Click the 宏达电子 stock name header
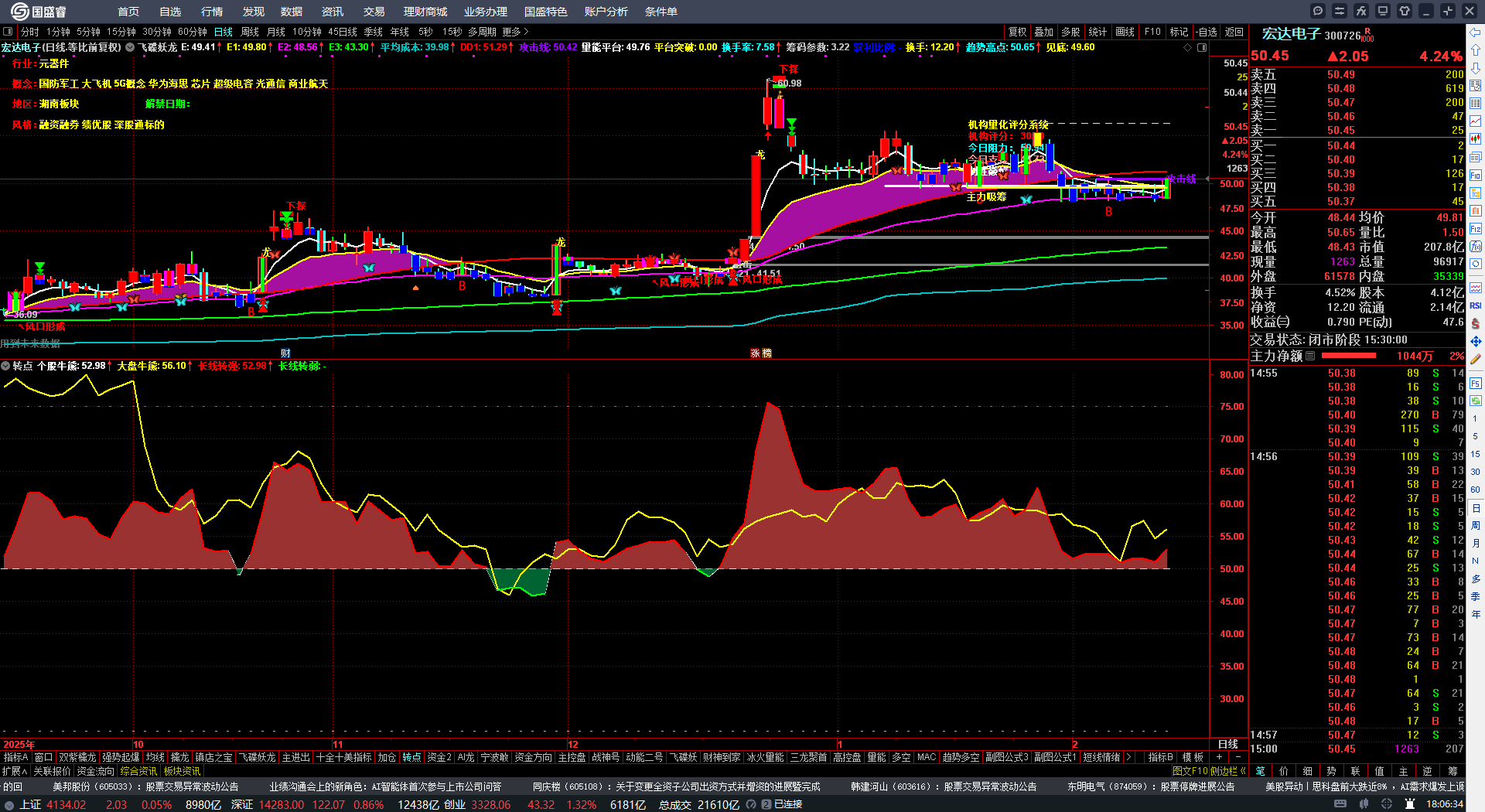This screenshot has height=812, width=1485. (x=1292, y=34)
